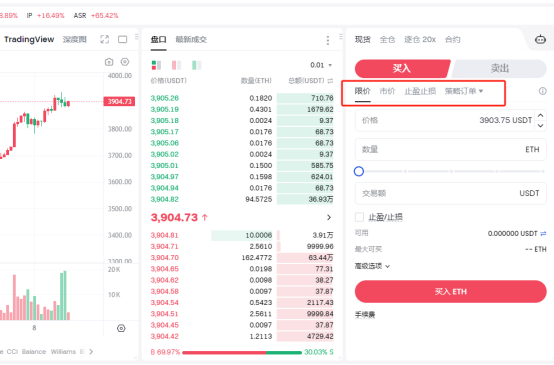Tick the 止盈/止损 checkbox
The width and height of the screenshot is (554, 365).
point(359,217)
